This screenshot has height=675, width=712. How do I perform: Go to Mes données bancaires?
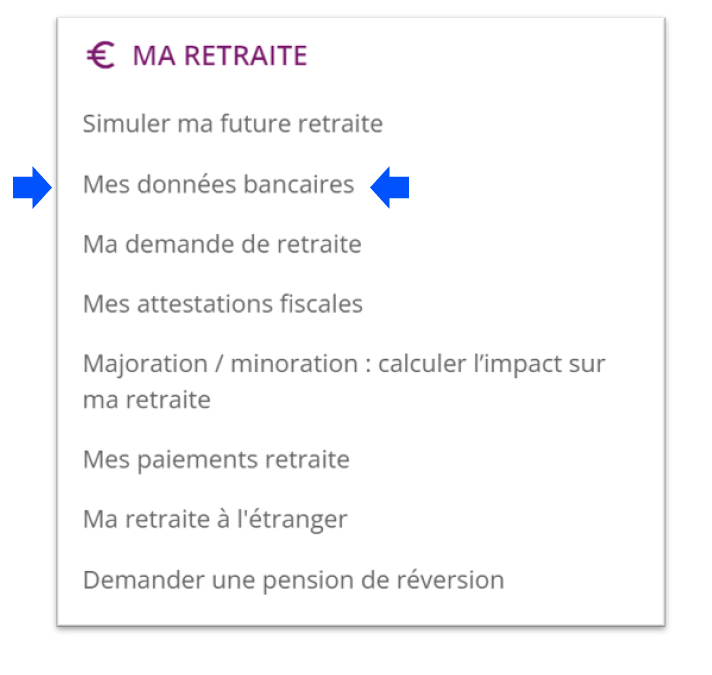218,185
